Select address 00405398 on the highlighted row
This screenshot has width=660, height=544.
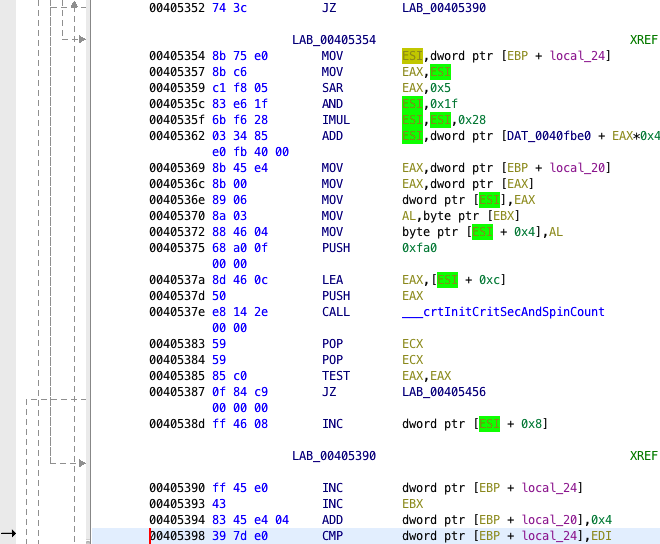point(178,536)
